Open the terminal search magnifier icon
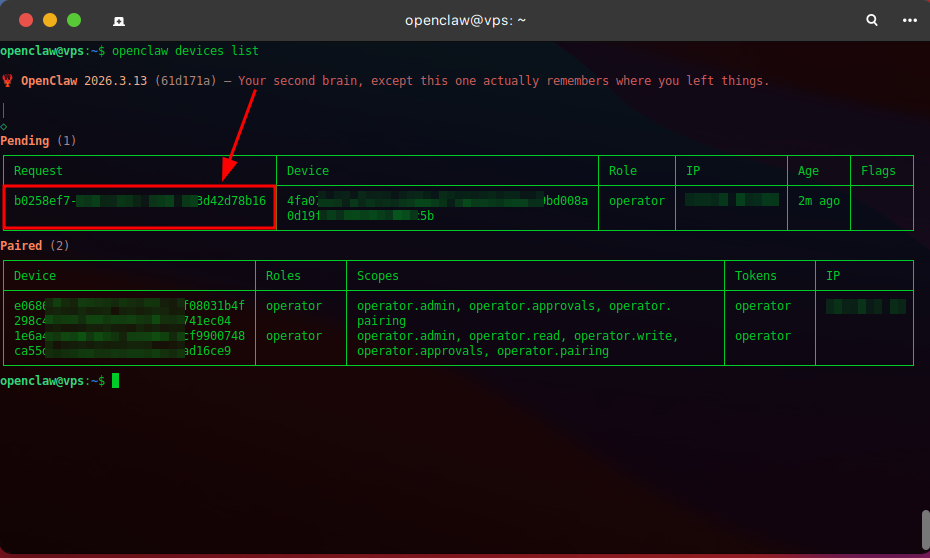The height and width of the screenshot is (558, 930). click(872, 20)
